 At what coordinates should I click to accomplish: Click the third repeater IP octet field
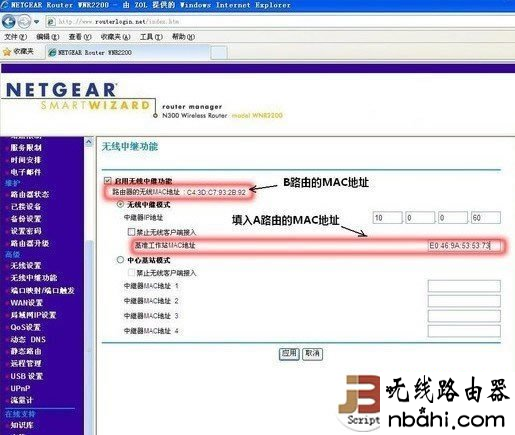coord(453,218)
